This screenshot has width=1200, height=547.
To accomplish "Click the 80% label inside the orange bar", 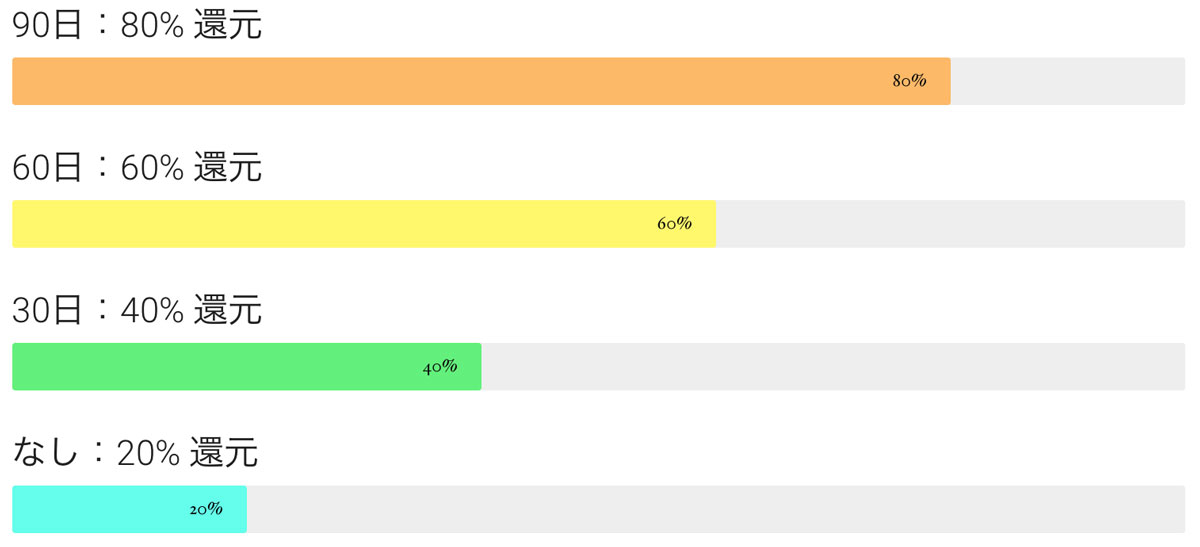I will [x=909, y=81].
